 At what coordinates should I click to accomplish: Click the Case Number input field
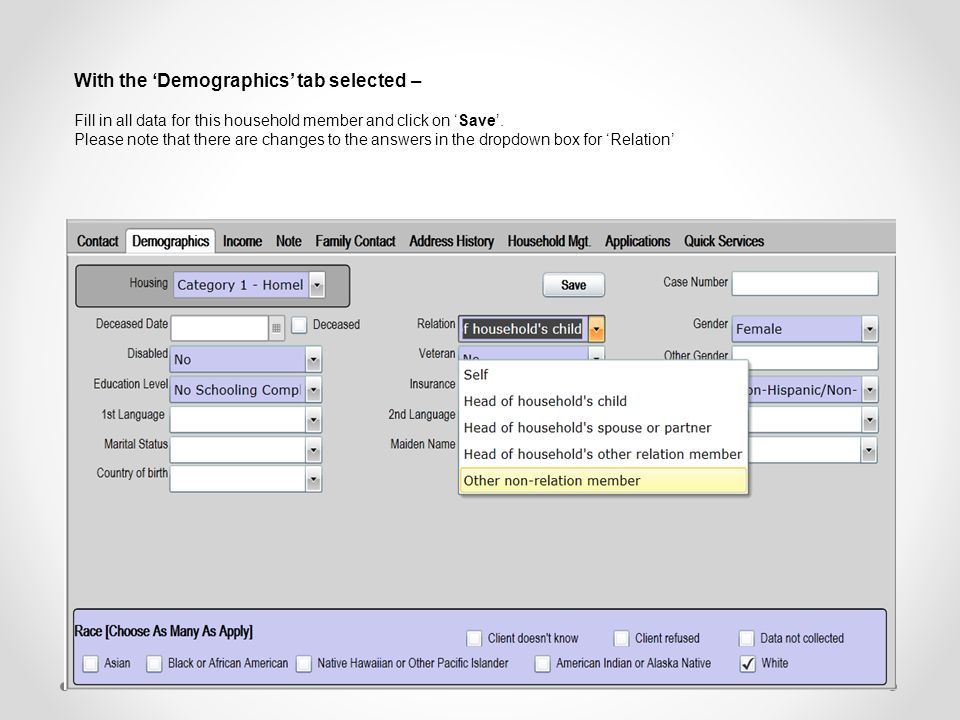point(805,283)
